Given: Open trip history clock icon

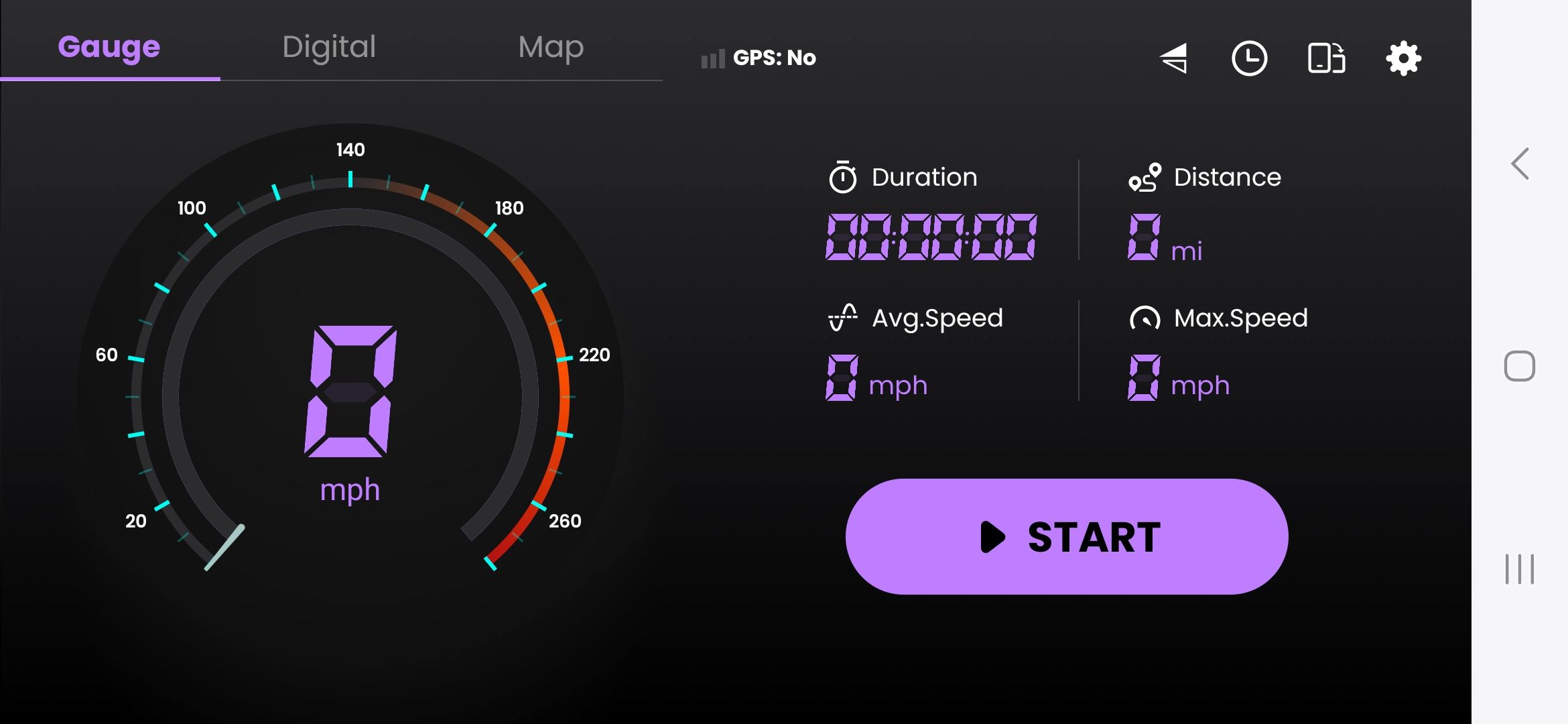Looking at the screenshot, I should tap(1249, 58).
